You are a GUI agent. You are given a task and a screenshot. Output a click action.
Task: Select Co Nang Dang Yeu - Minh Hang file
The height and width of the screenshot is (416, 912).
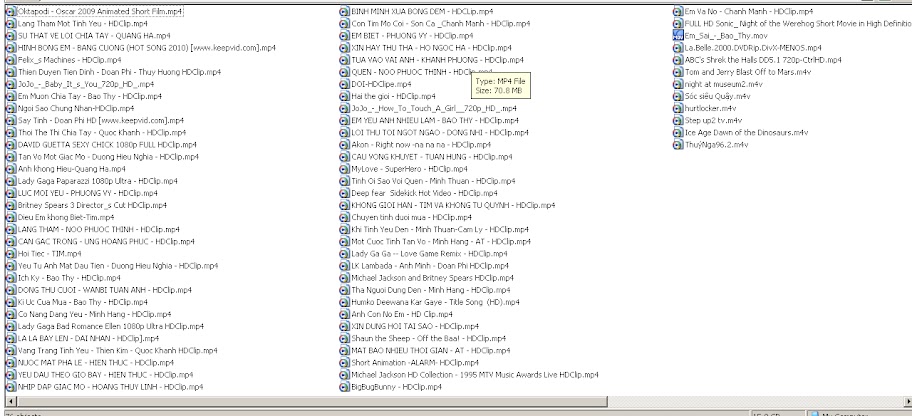click(x=94, y=314)
